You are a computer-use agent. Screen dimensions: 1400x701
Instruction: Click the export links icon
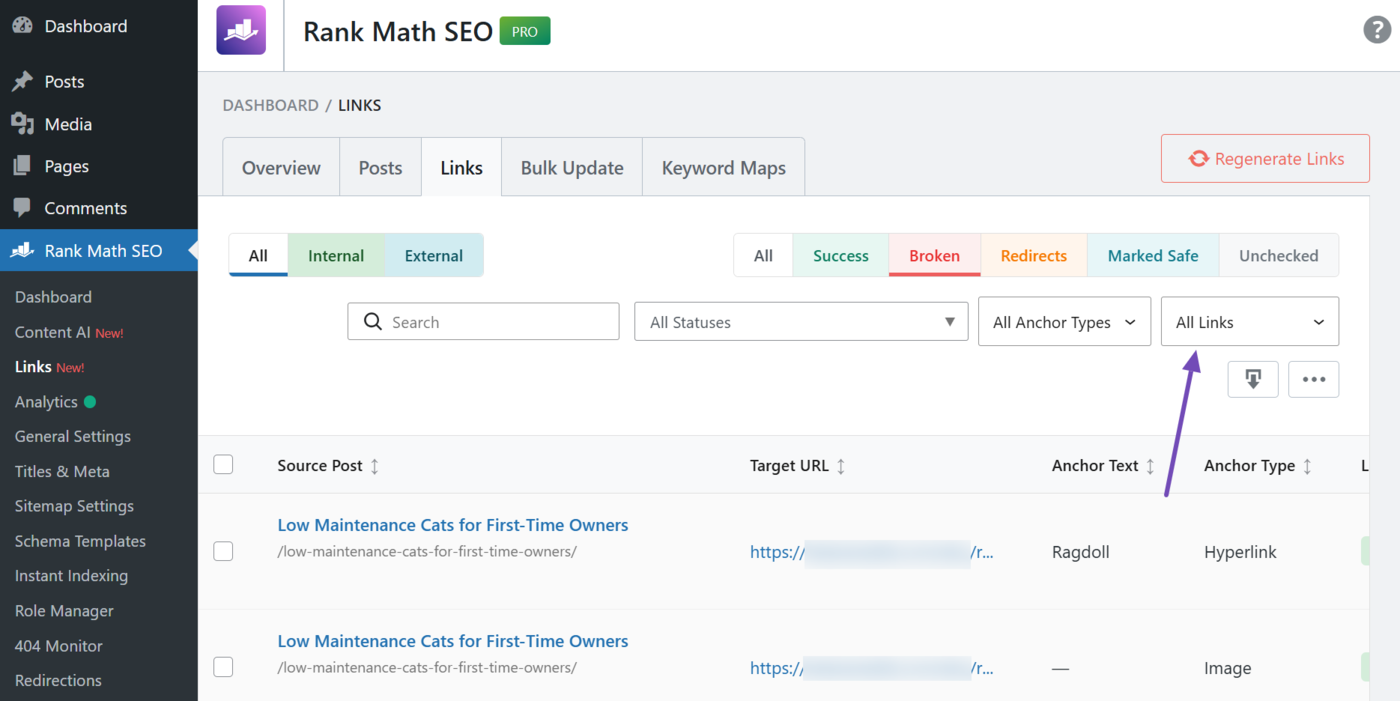1253,379
